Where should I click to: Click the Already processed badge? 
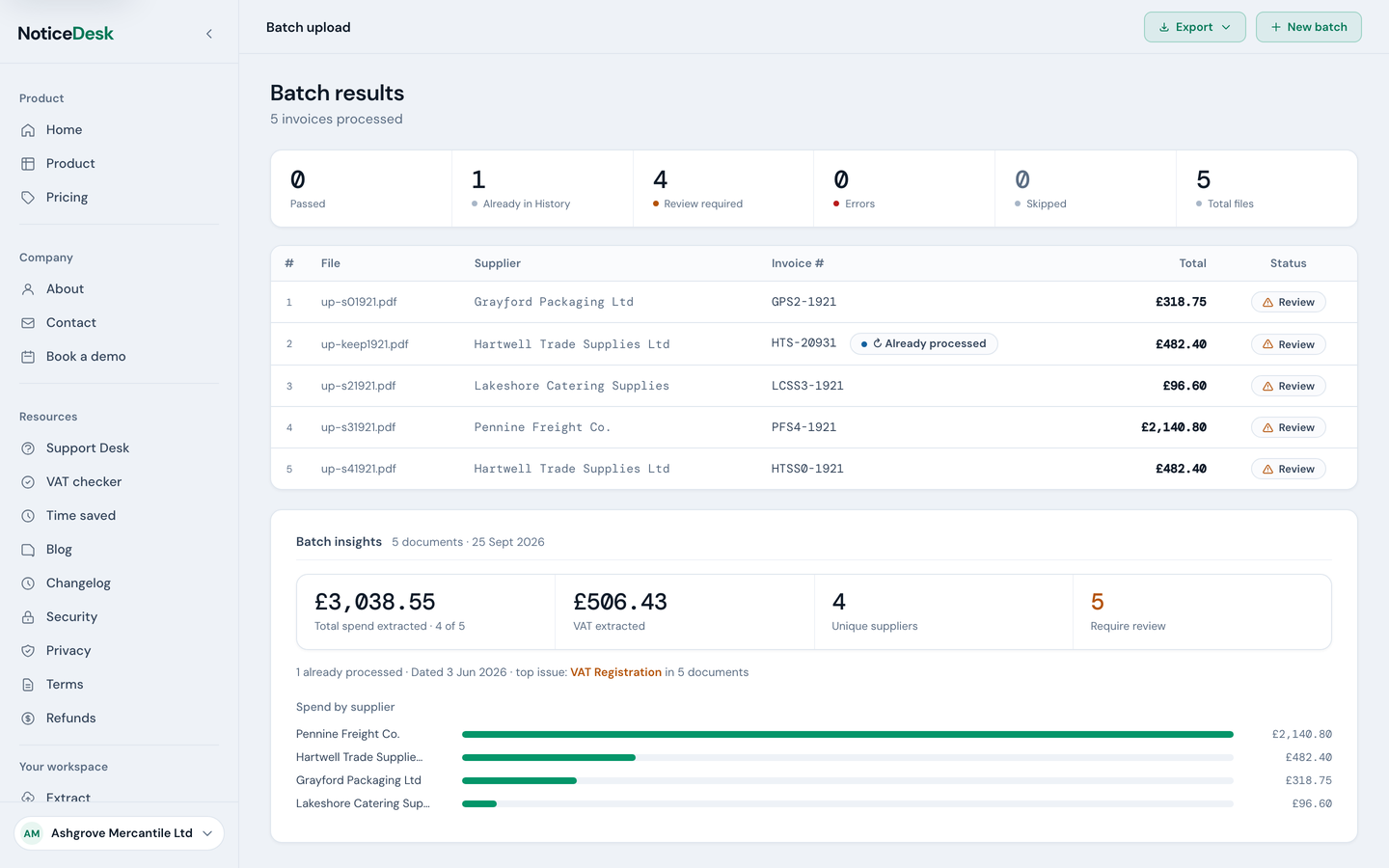(x=924, y=343)
